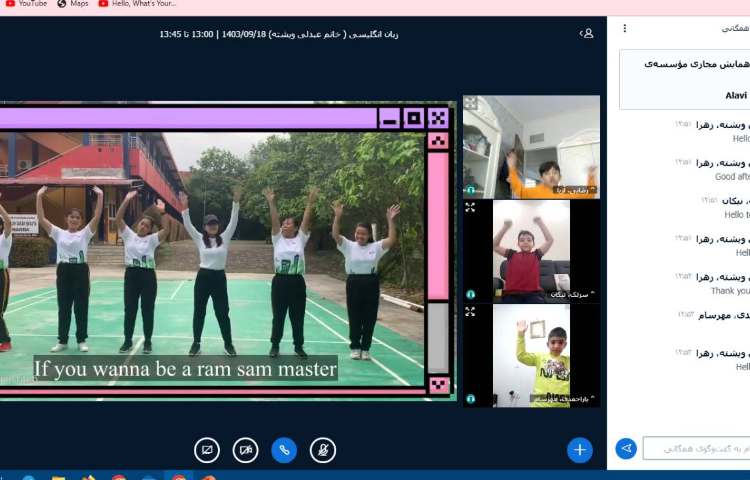
Task: Click the audio indicator icon on bottom webcam
Action: point(471,398)
